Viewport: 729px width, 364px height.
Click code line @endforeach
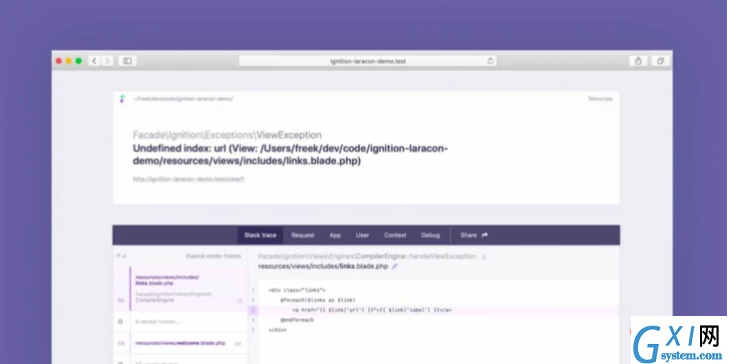[297, 320]
